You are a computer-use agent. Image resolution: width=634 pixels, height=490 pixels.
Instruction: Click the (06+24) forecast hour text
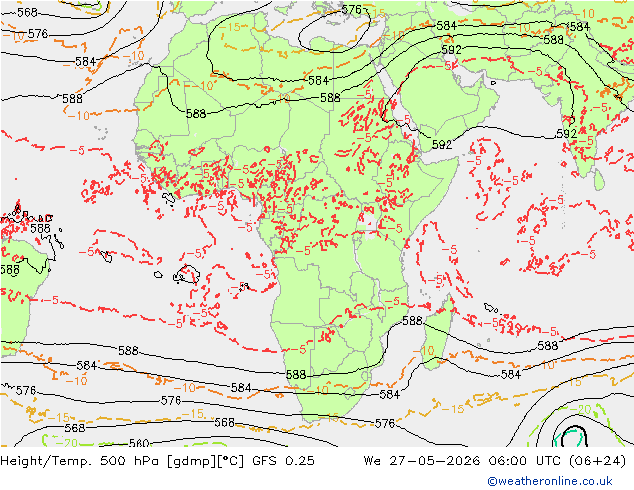[x=597, y=461]
